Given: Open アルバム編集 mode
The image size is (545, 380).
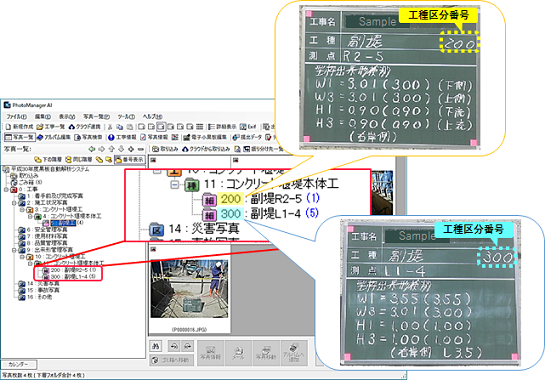Looking at the screenshot, I should tap(54, 137).
